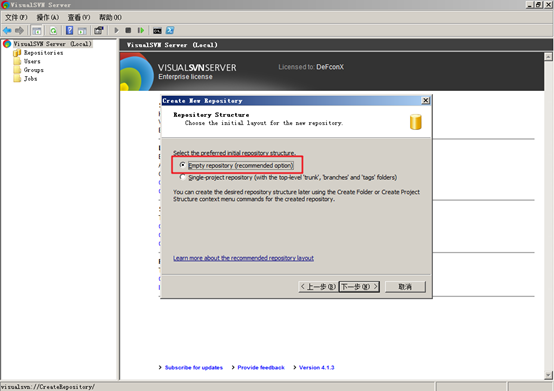Click the Restart service icon
The image size is (554, 391).
tap(141, 31)
